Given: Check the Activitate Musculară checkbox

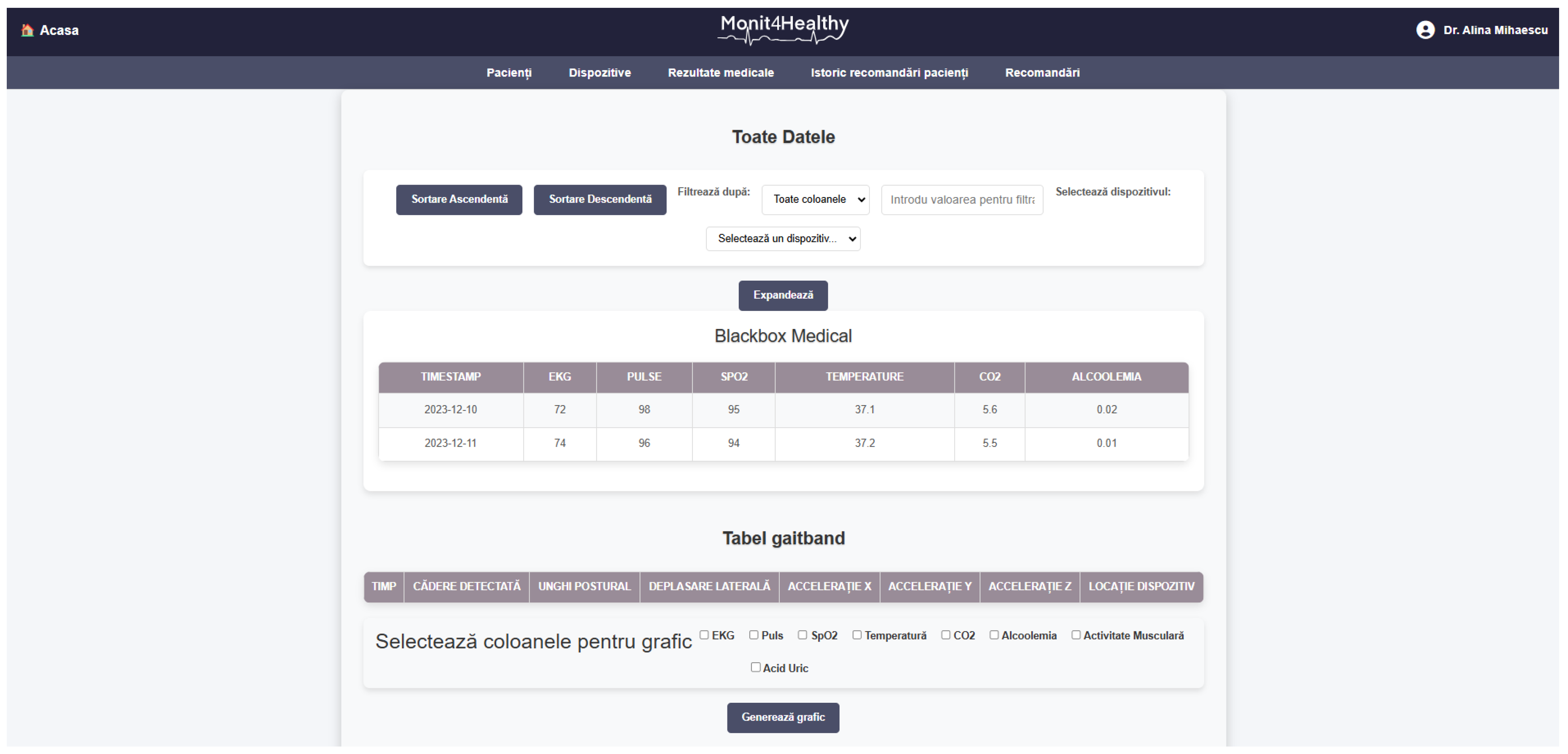Looking at the screenshot, I should pyautogui.click(x=1076, y=635).
